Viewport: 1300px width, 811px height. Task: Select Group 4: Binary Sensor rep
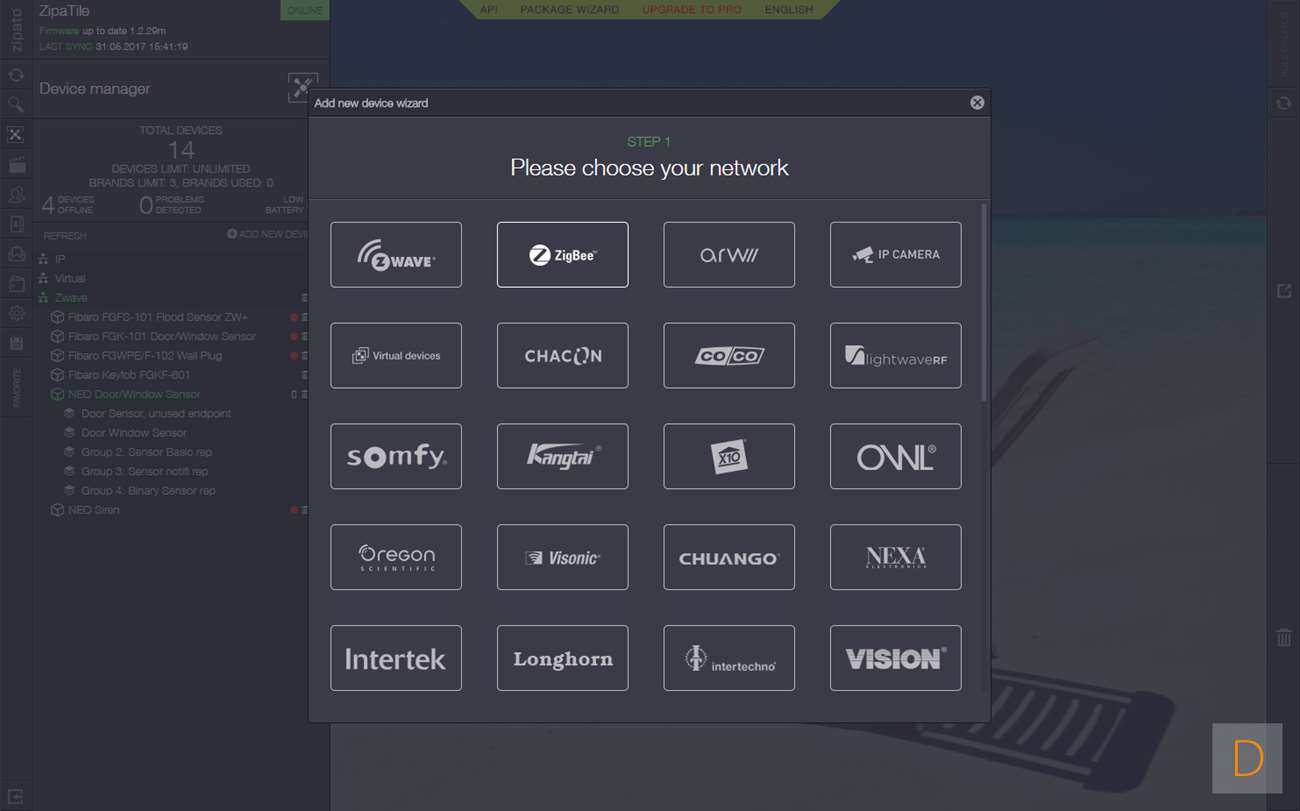click(148, 491)
